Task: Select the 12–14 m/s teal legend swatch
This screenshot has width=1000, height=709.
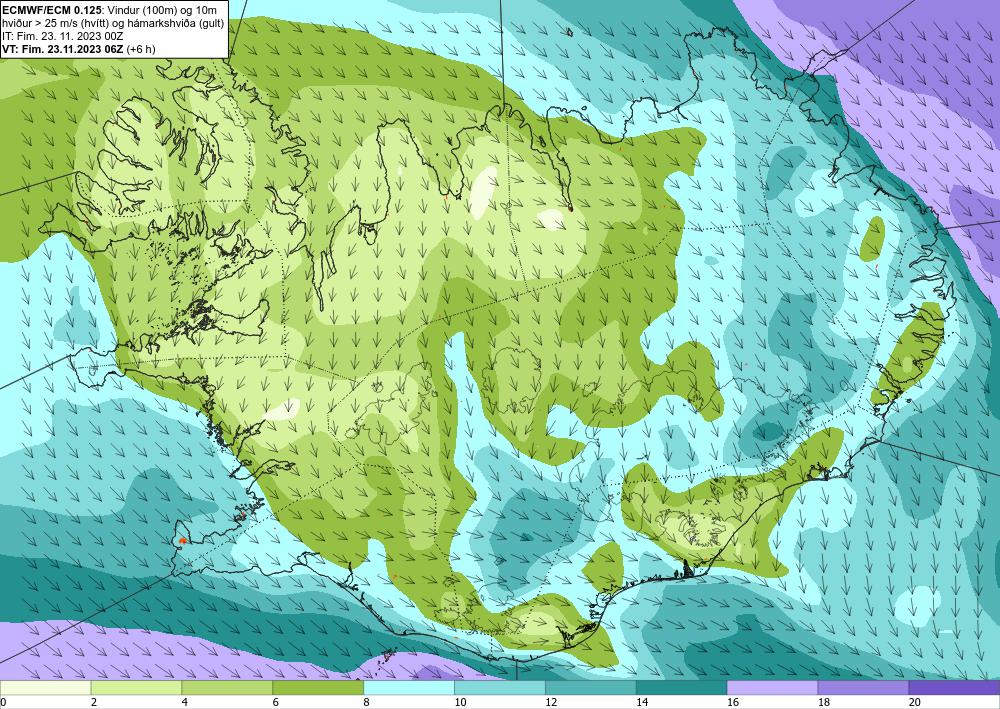Action: pyautogui.click(x=591, y=688)
